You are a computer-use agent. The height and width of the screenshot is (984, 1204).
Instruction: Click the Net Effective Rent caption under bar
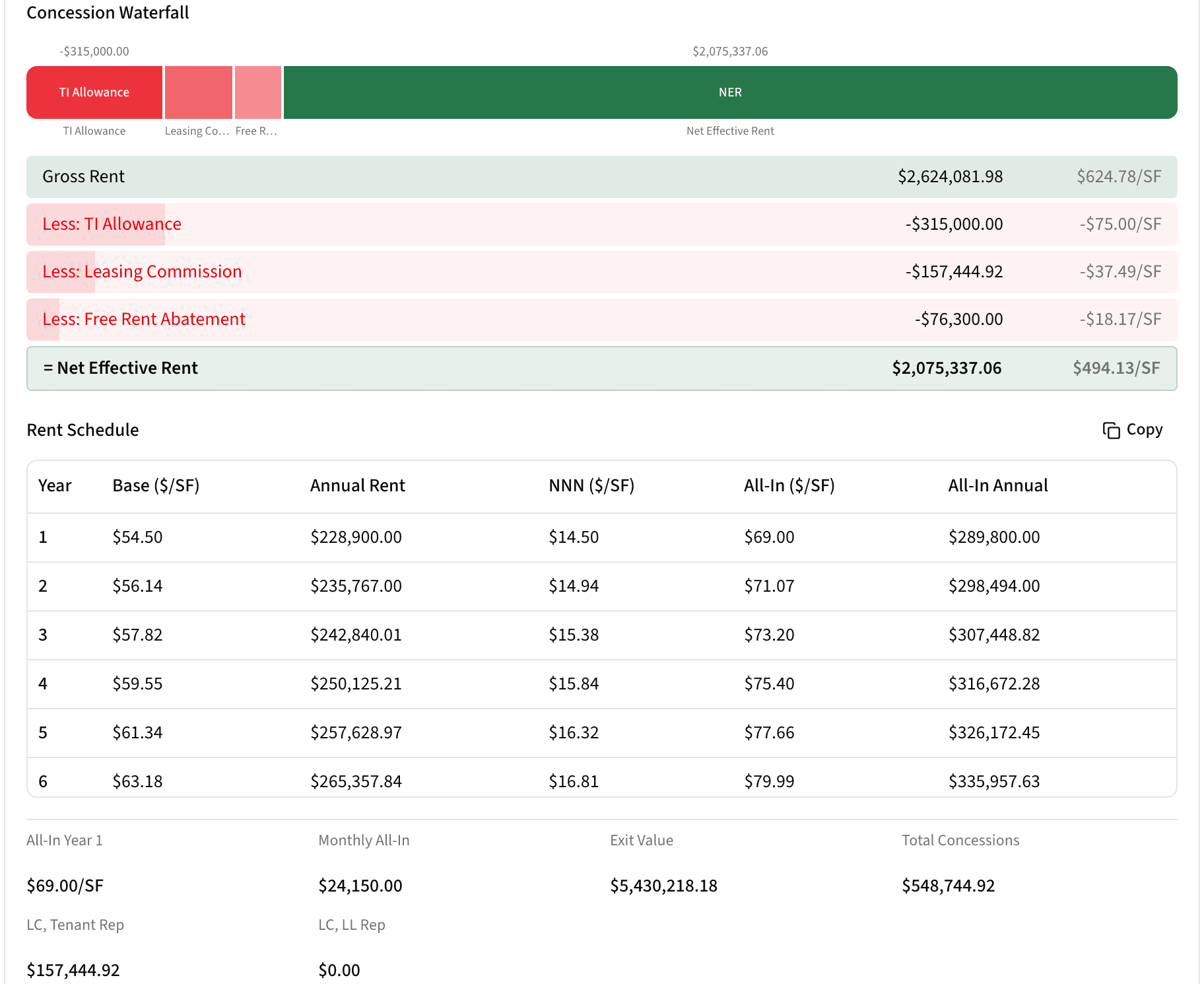tap(730, 131)
